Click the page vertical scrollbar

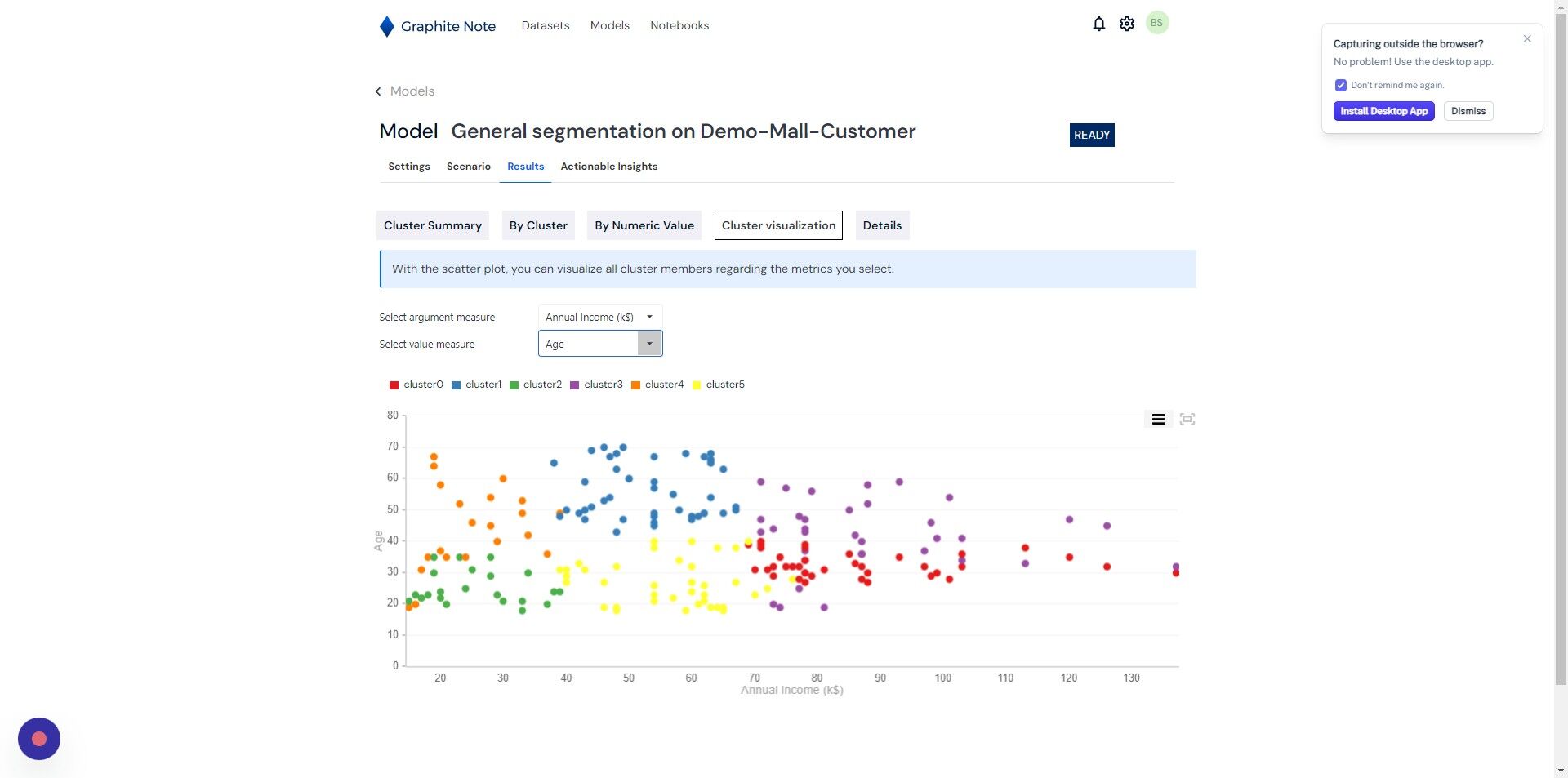[x=1561, y=343]
